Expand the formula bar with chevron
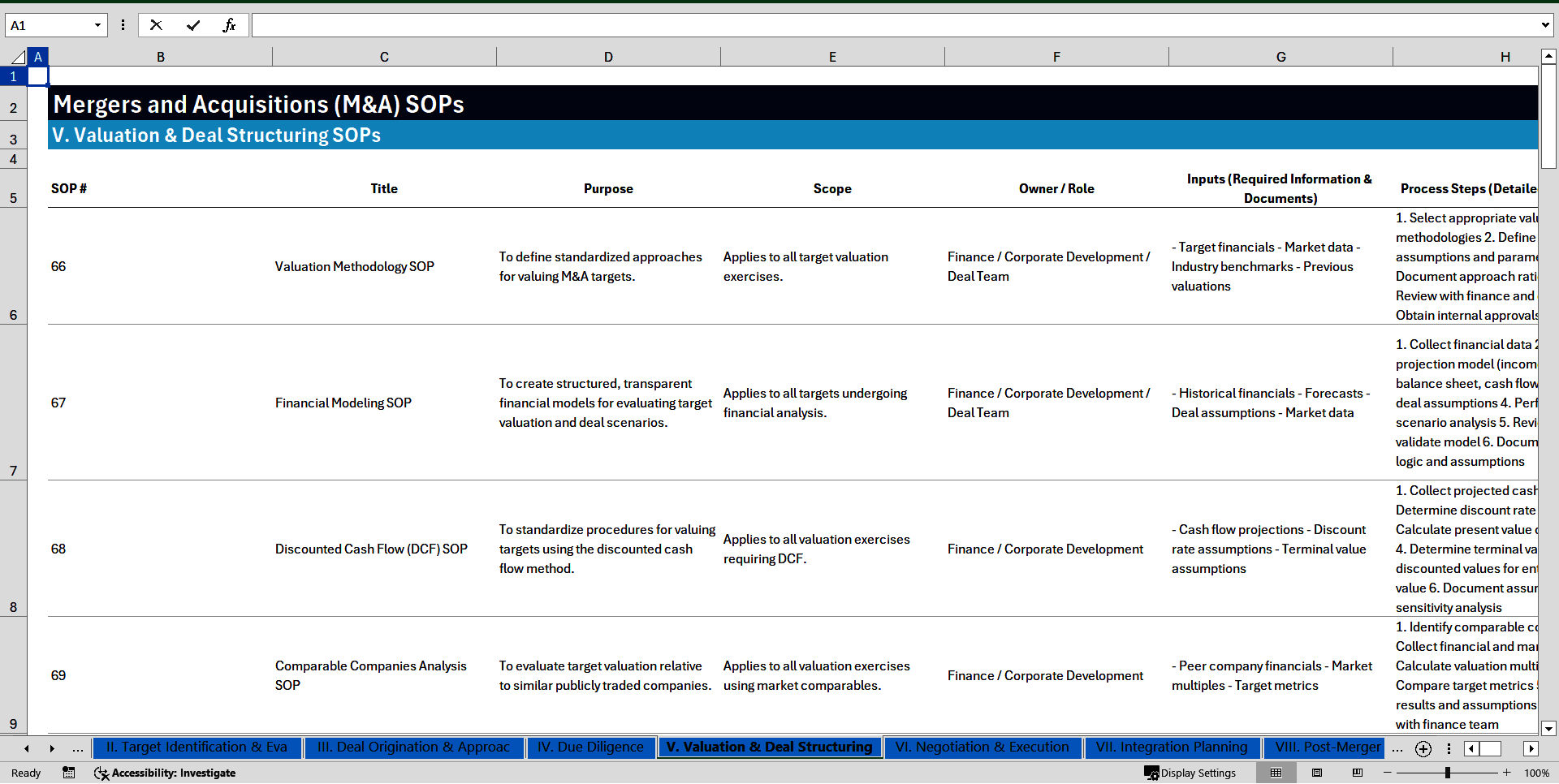The image size is (1559, 784). pyautogui.click(x=1544, y=25)
